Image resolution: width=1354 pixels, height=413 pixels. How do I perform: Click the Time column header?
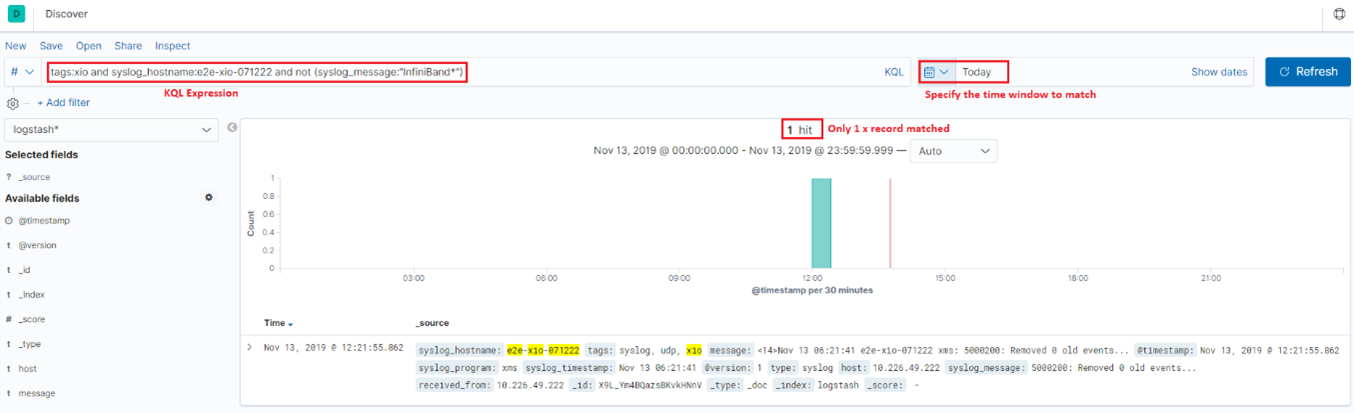click(x=274, y=323)
